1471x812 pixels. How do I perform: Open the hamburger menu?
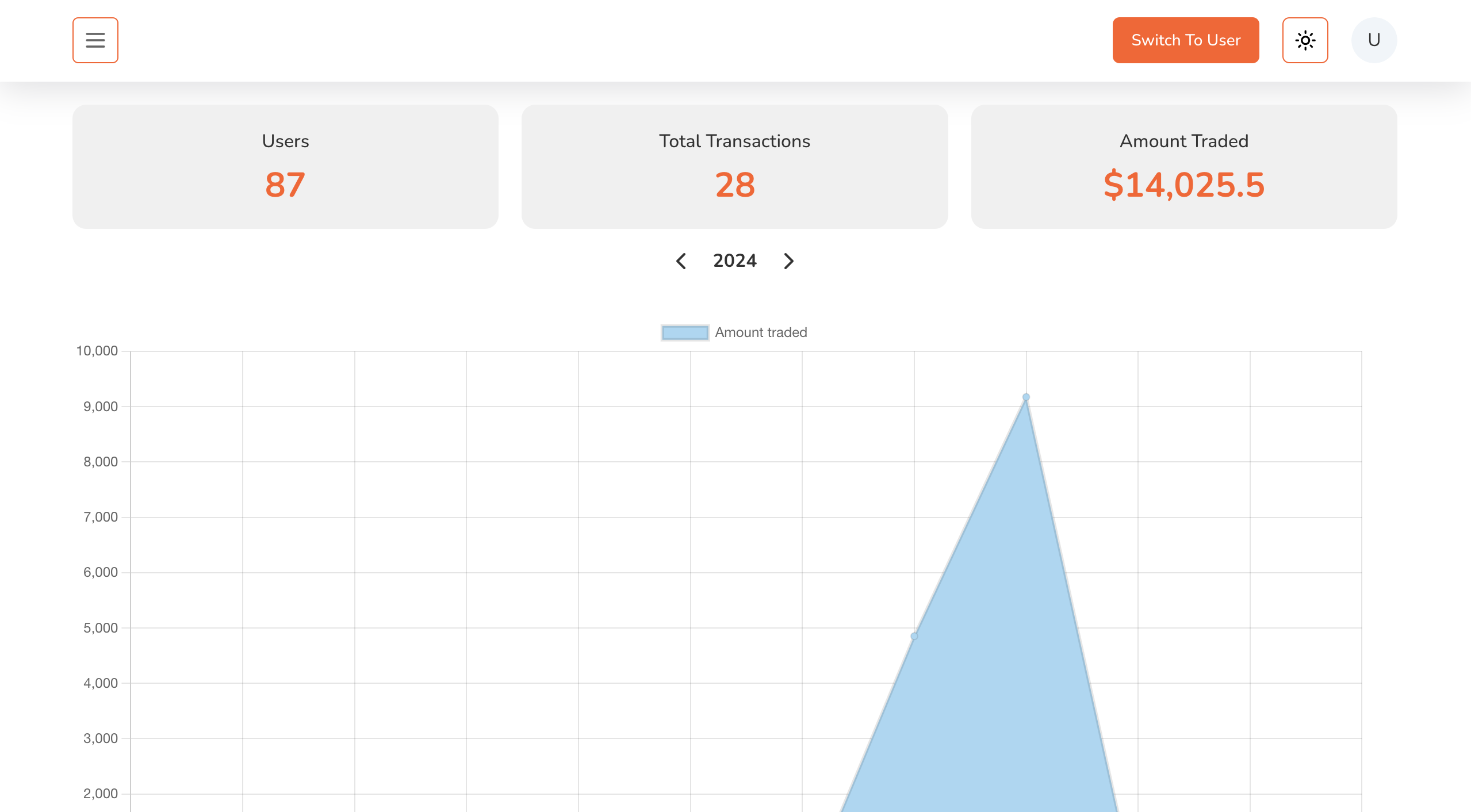click(95, 40)
